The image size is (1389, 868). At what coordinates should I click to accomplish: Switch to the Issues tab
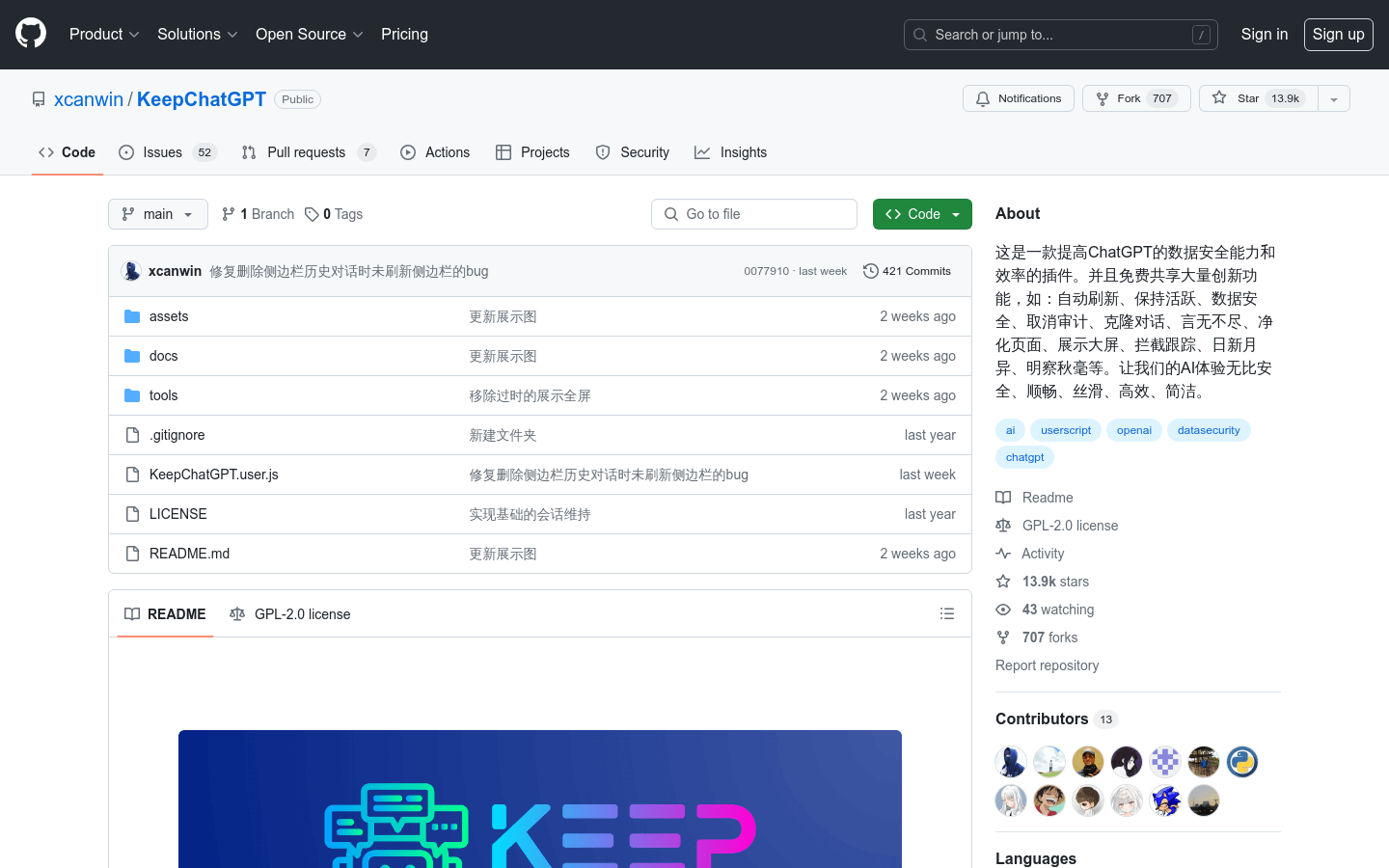(168, 152)
